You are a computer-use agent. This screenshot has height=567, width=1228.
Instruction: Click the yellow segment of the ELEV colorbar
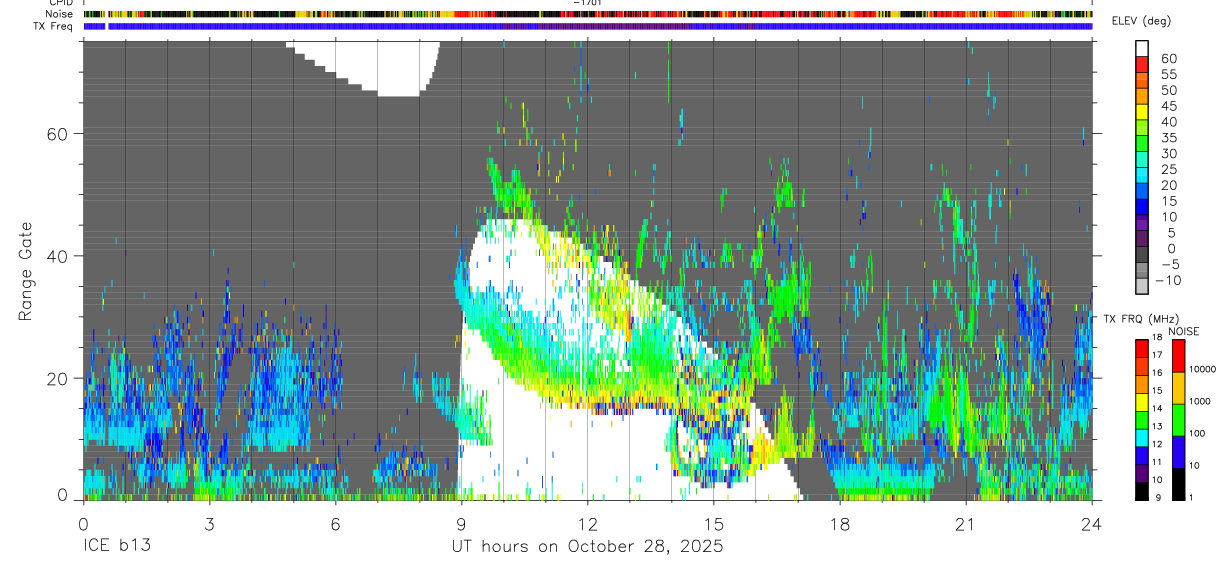[1142, 112]
